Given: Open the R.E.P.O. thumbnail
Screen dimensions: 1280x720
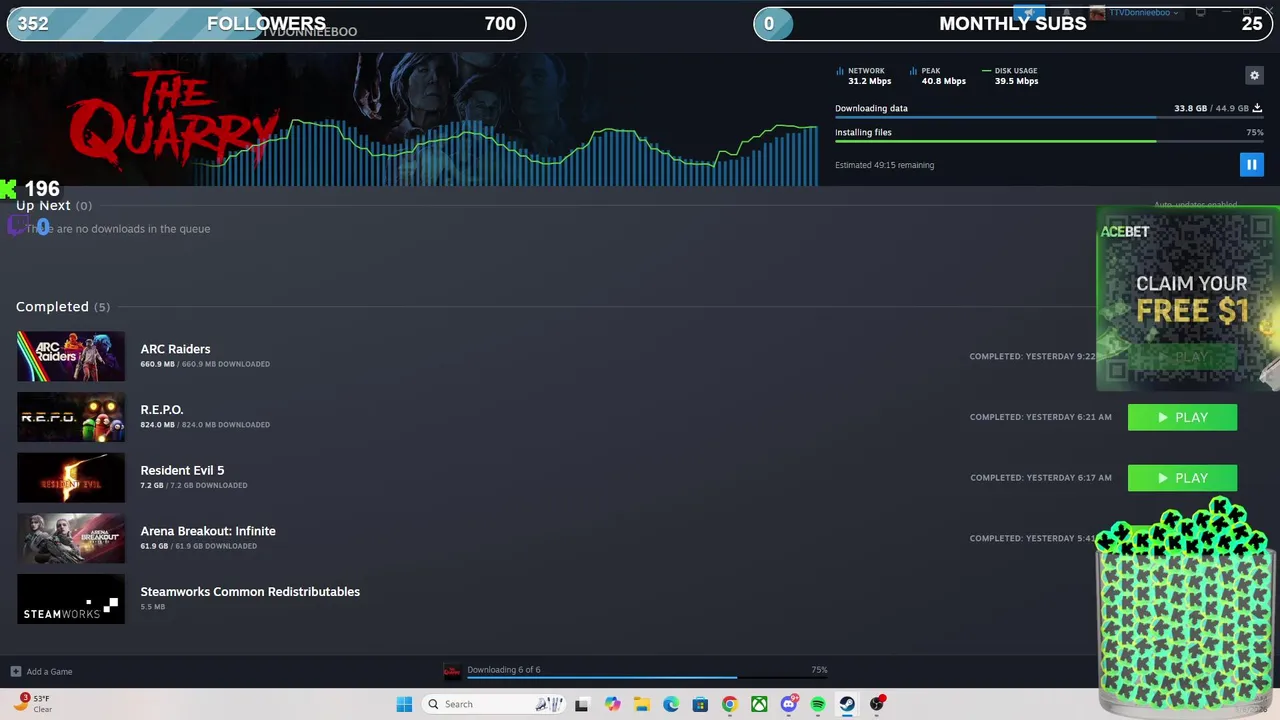Looking at the screenshot, I should 71,417.
